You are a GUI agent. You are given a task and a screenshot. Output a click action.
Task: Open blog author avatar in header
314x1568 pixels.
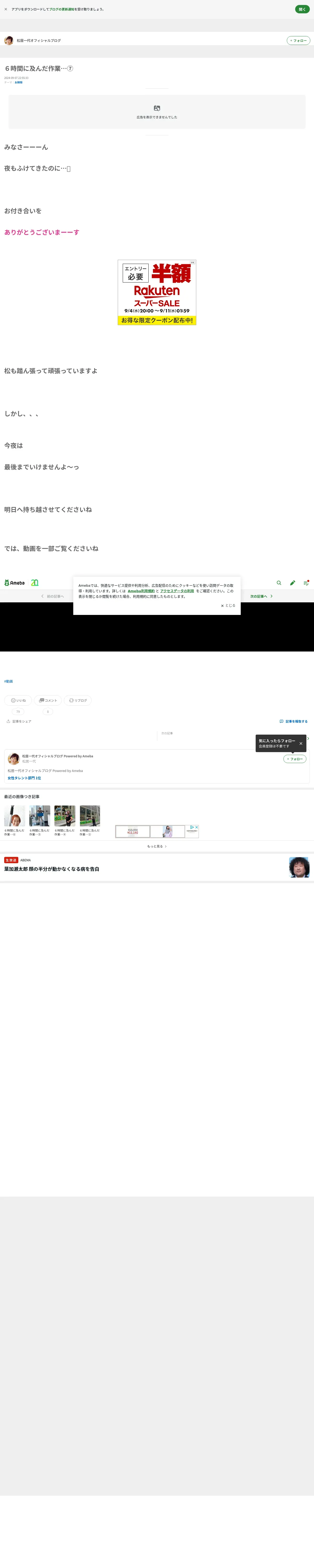tap(9, 40)
